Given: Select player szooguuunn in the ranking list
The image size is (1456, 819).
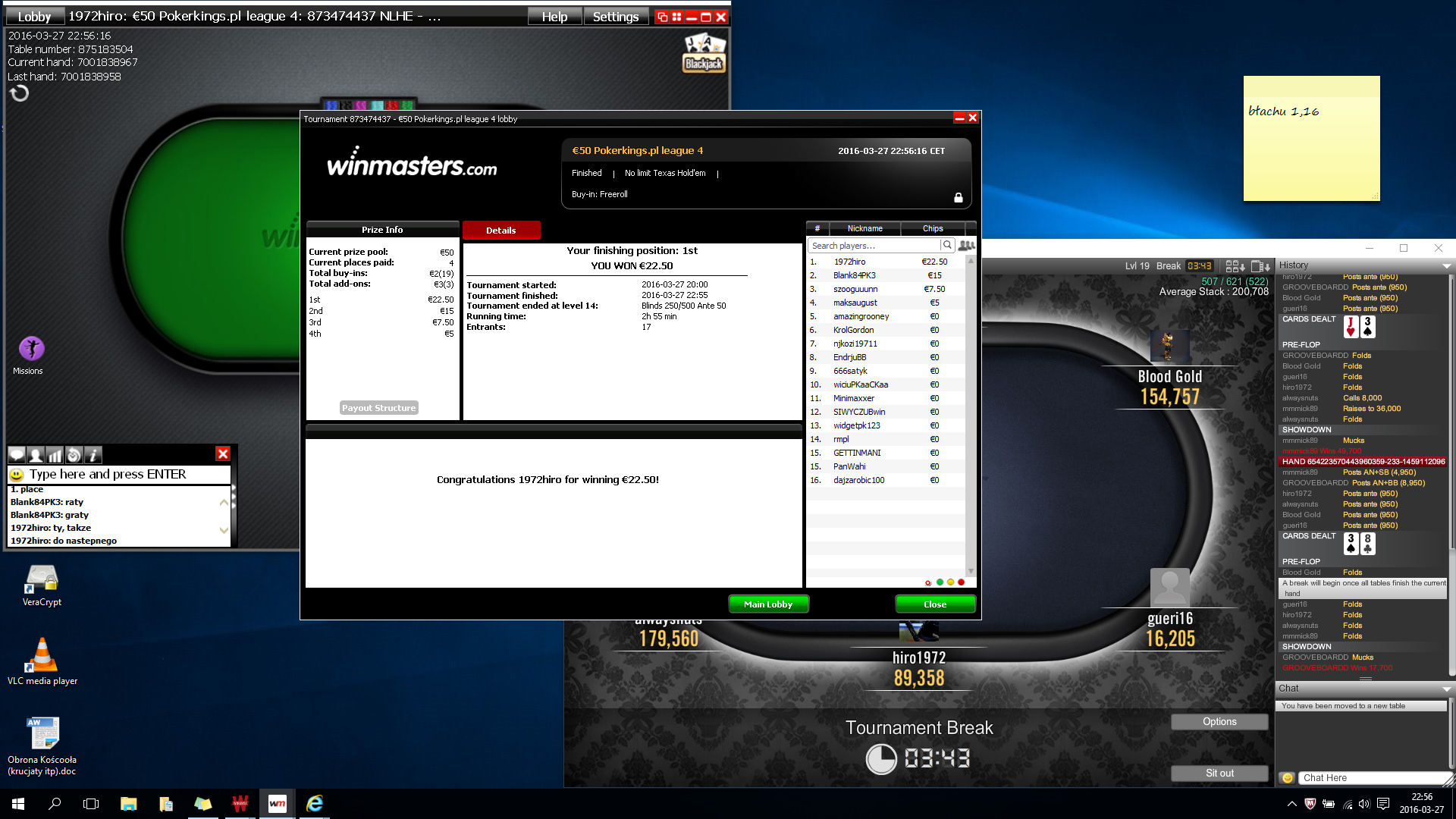Looking at the screenshot, I should pyautogui.click(x=886, y=289).
